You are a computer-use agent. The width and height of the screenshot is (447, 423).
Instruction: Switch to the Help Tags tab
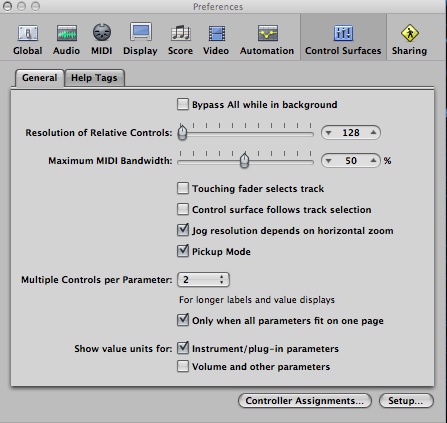point(94,78)
